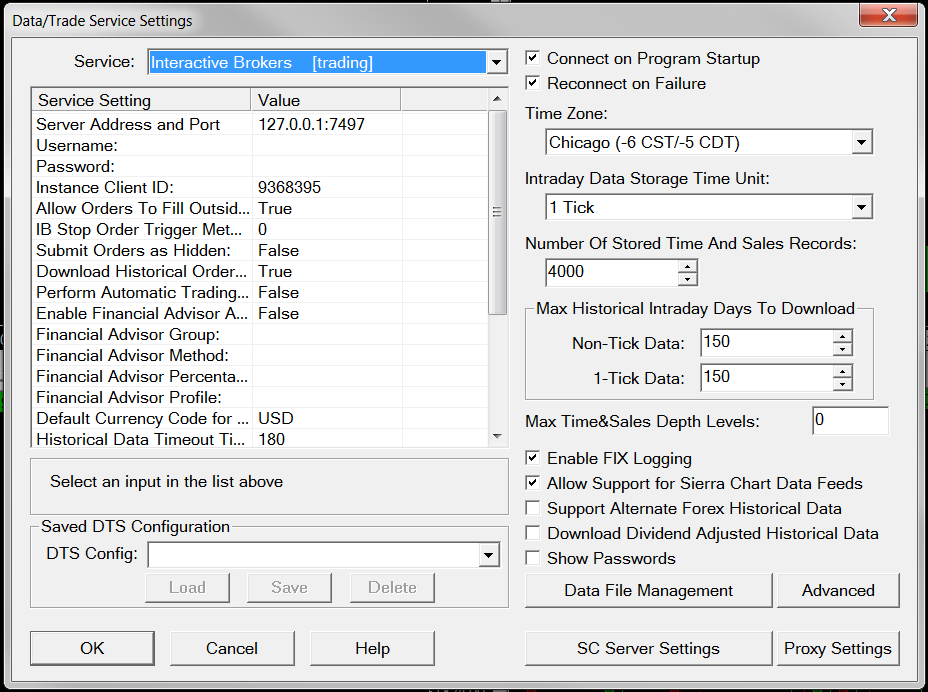Open the Service dropdown list
Viewport: 928px width, 692px height.
496,62
